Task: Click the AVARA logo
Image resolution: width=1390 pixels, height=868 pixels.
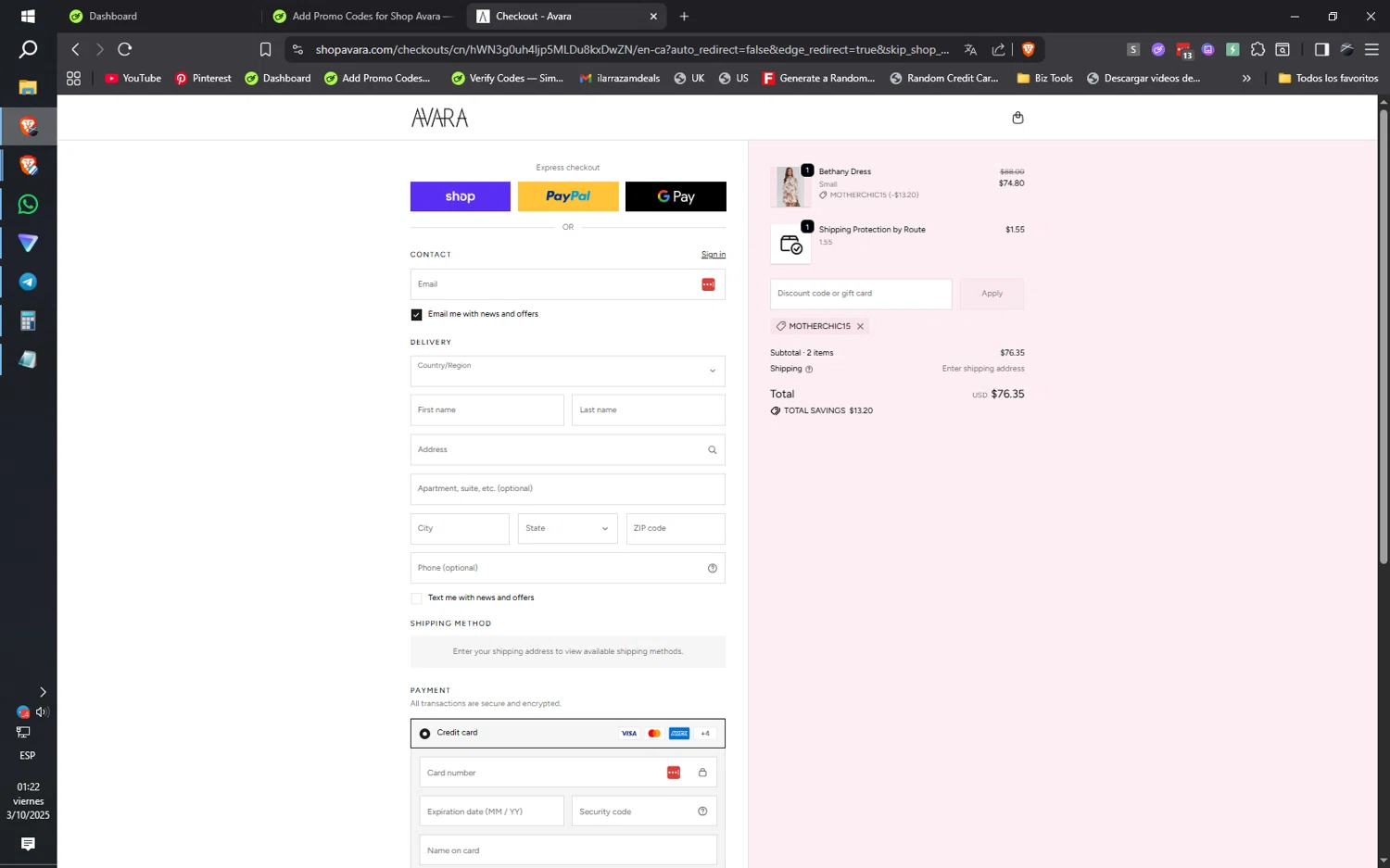Action: coord(439,118)
